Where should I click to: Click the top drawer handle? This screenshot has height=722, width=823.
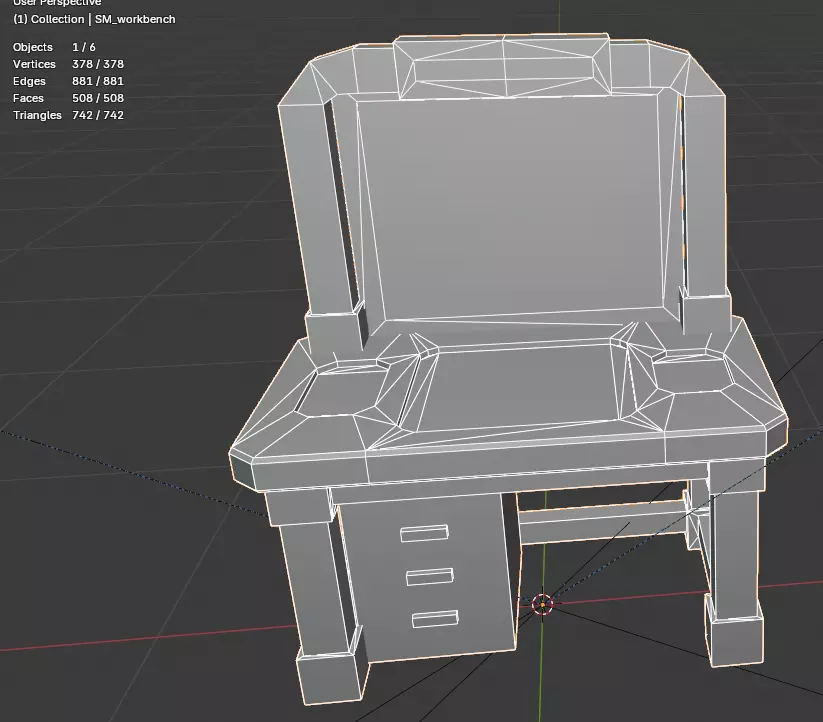424,533
